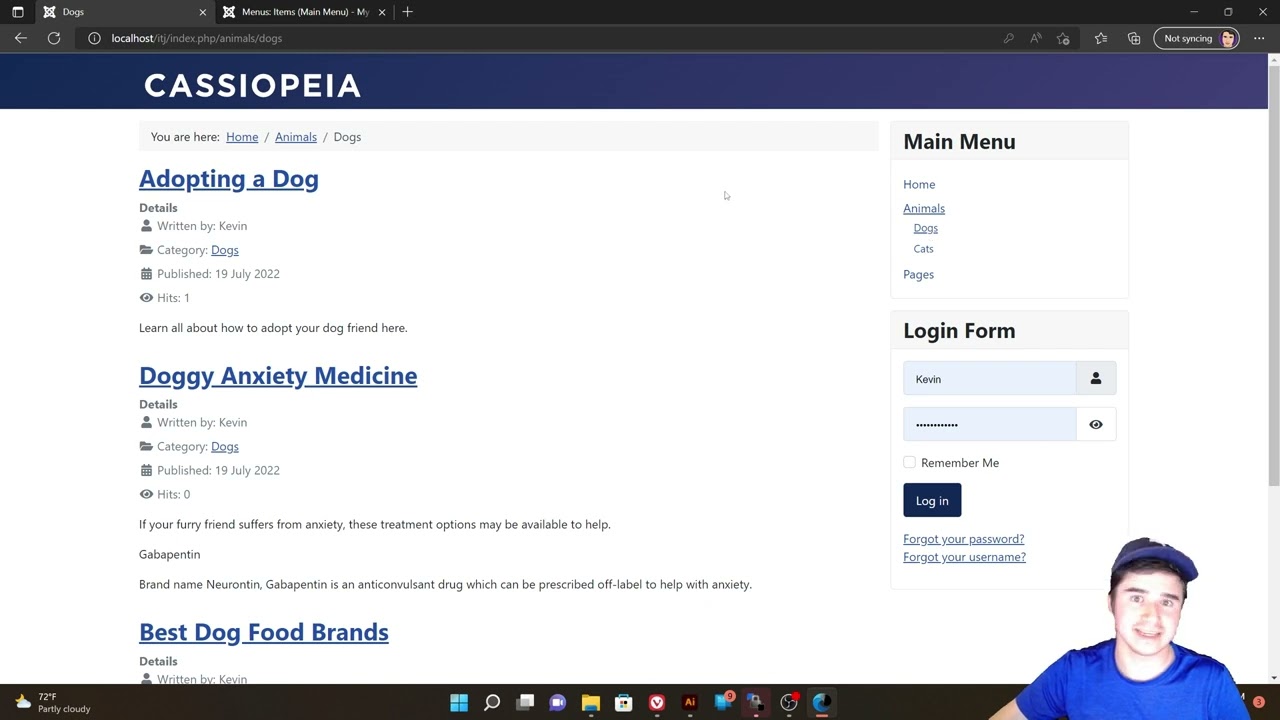Select Dogs submenu item in Main Menu
Image resolution: width=1280 pixels, height=720 pixels.
click(x=926, y=228)
